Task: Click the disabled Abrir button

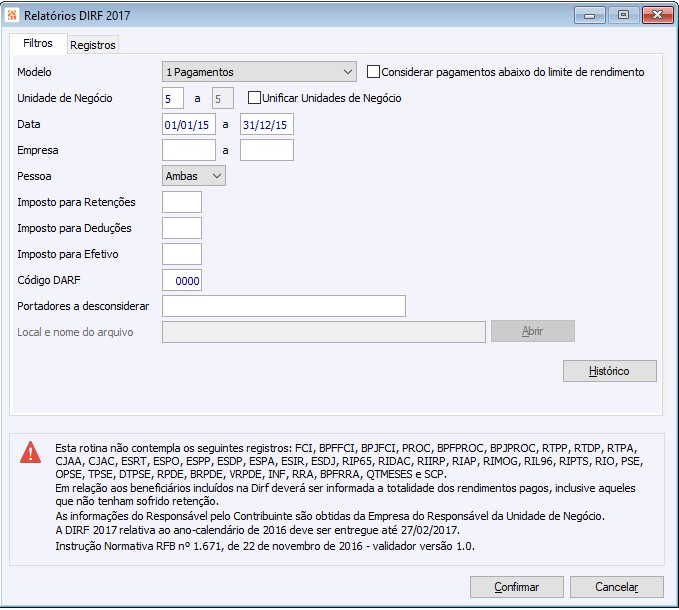Action: [533, 331]
